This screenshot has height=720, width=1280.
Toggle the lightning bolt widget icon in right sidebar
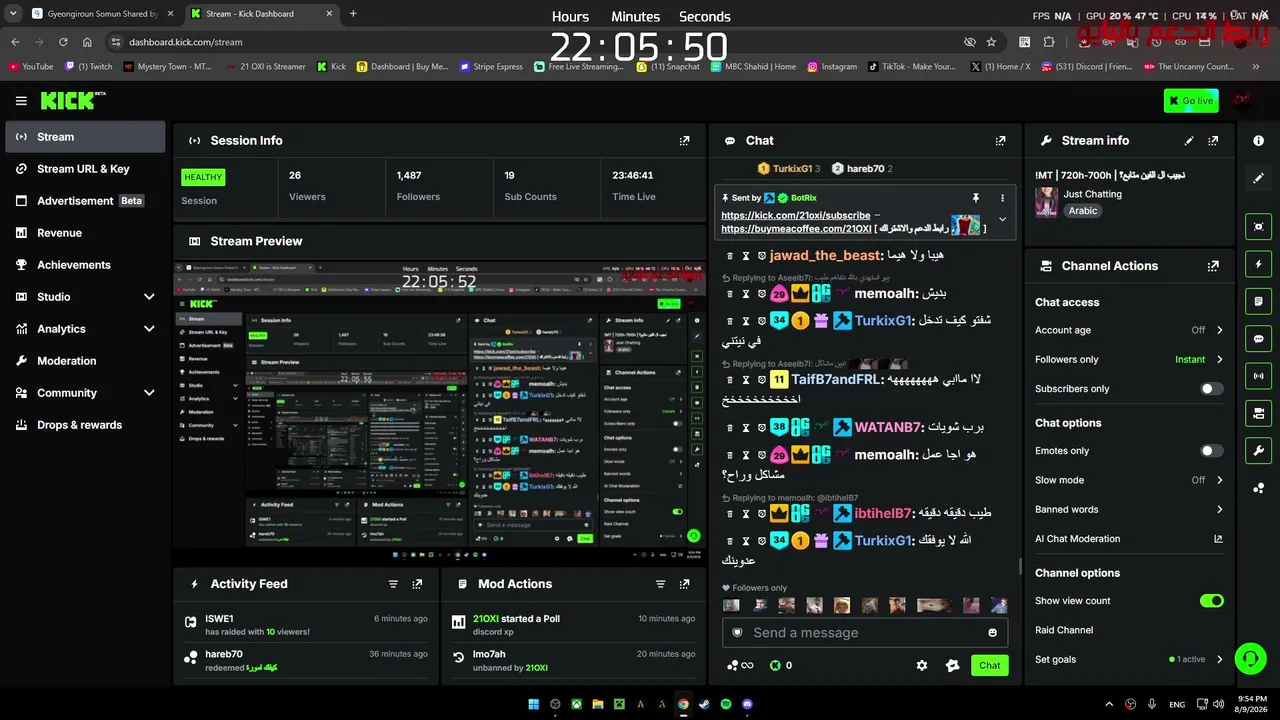tap(1258, 264)
